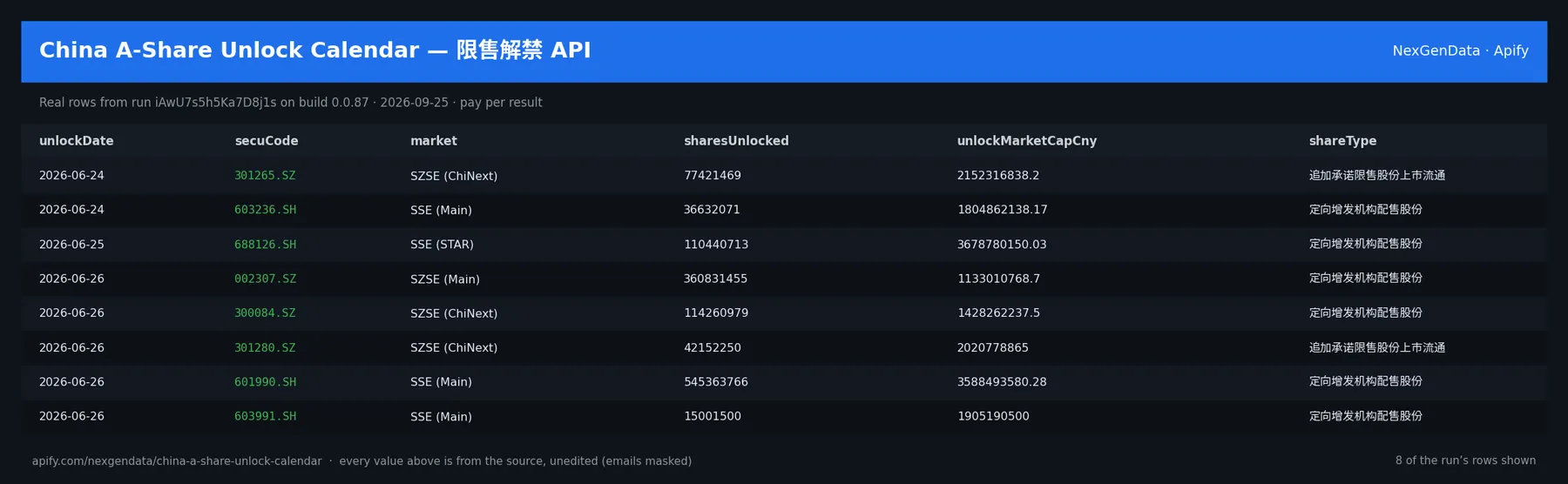Click share type in 603991.SH row
Viewport: 1568px width, 484px height.
pyautogui.click(x=1366, y=416)
